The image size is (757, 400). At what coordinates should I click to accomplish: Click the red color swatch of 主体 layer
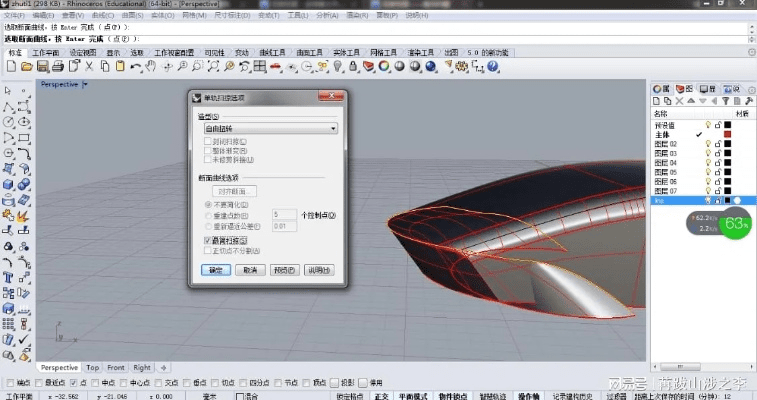pyautogui.click(x=728, y=134)
